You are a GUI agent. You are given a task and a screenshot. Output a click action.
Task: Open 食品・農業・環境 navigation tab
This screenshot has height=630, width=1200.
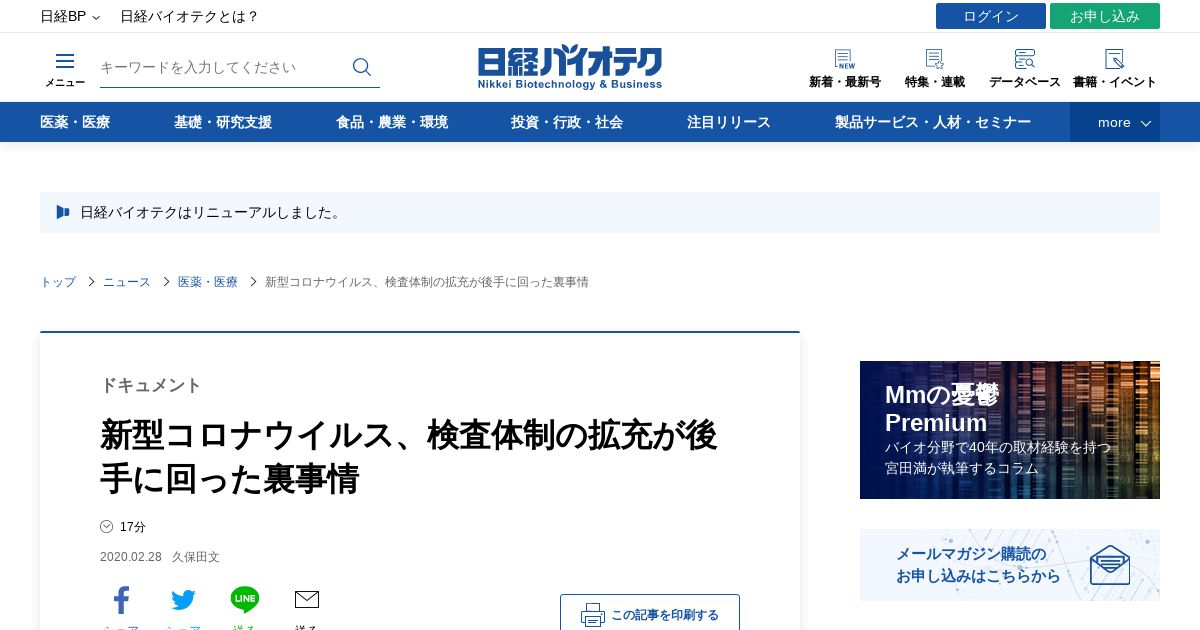pyautogui.click(x=392, y=122)
